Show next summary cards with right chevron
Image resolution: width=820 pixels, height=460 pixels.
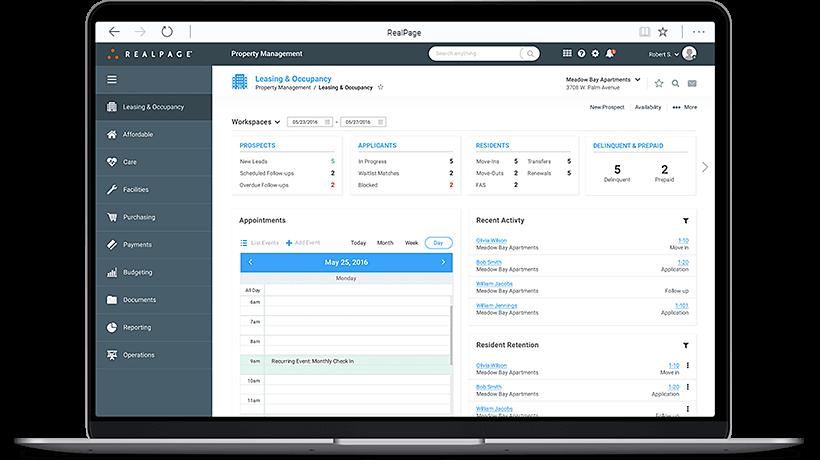point(705,167)
